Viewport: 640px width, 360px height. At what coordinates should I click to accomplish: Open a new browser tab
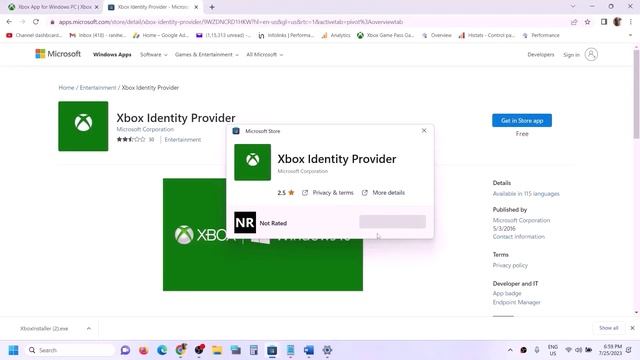click(x=212, y=7)
